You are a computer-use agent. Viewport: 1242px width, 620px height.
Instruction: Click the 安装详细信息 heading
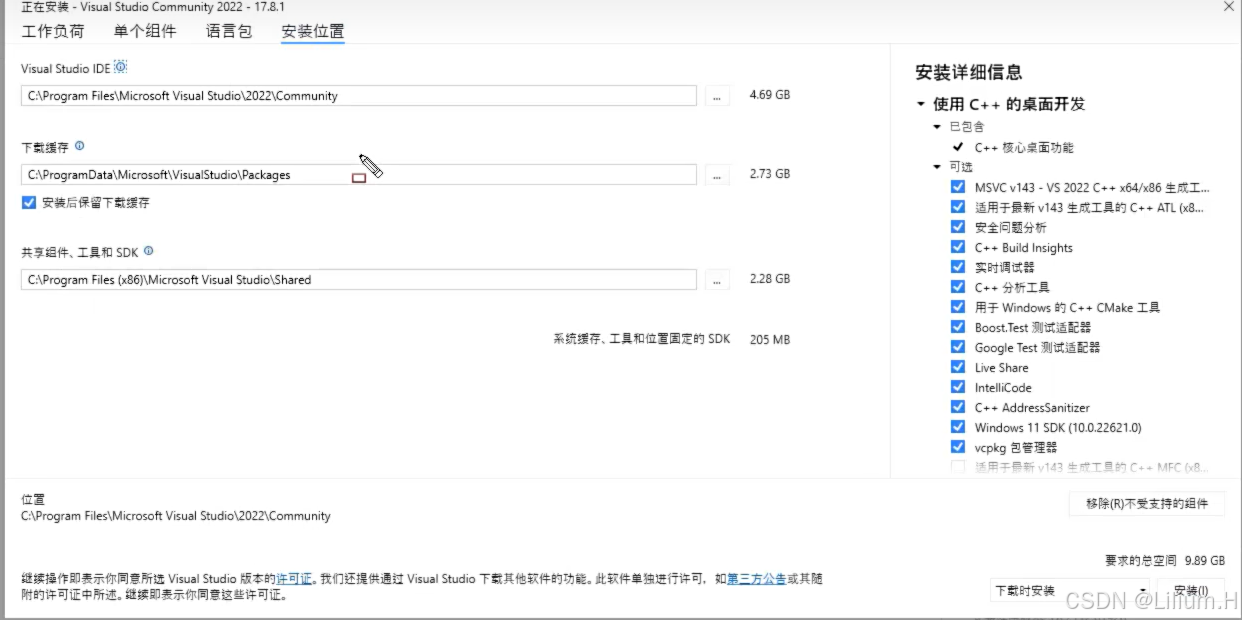point(969,72)
